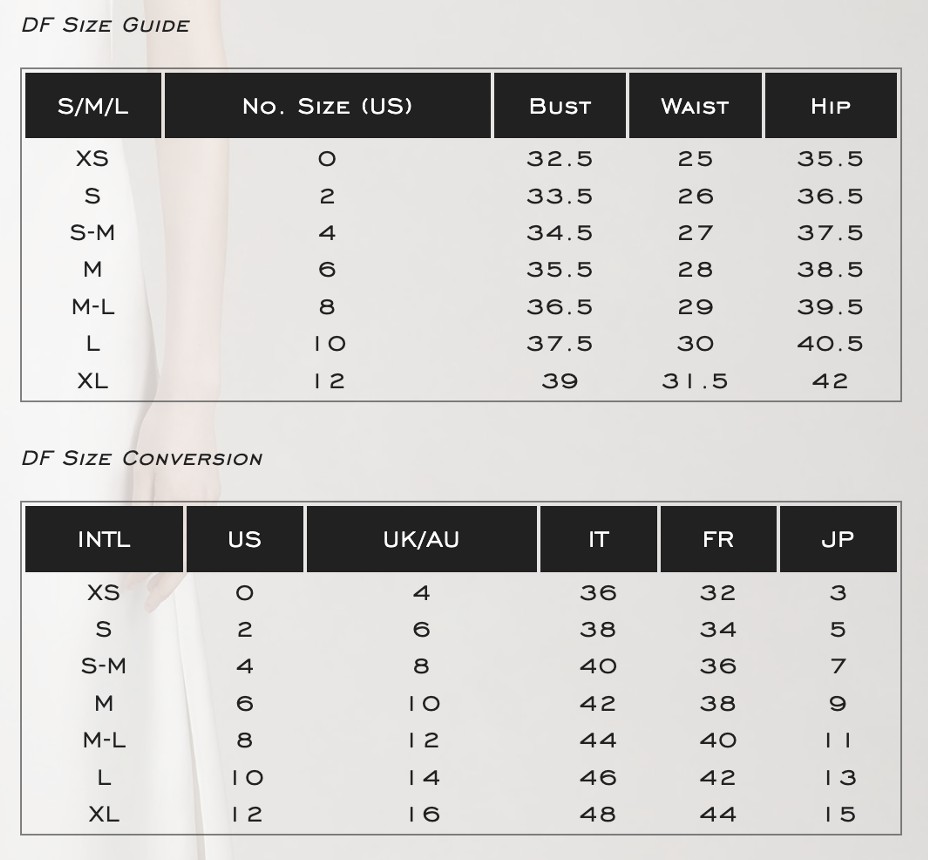Select the INTL column header
The height and width of the screenshot is (860, 928).
tap(104, 539)
